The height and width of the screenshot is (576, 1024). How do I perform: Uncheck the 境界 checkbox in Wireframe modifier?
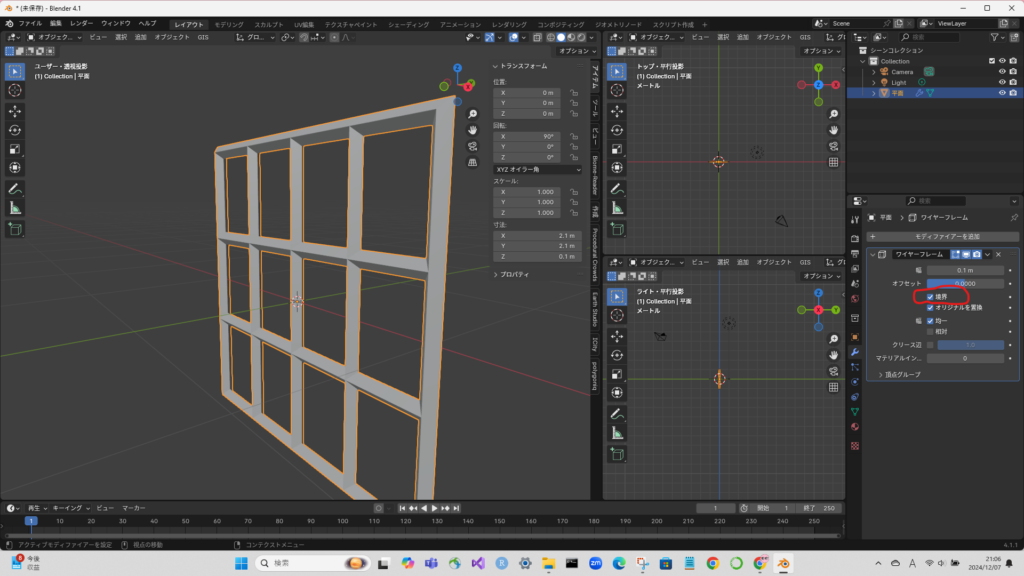pos(931,297)
